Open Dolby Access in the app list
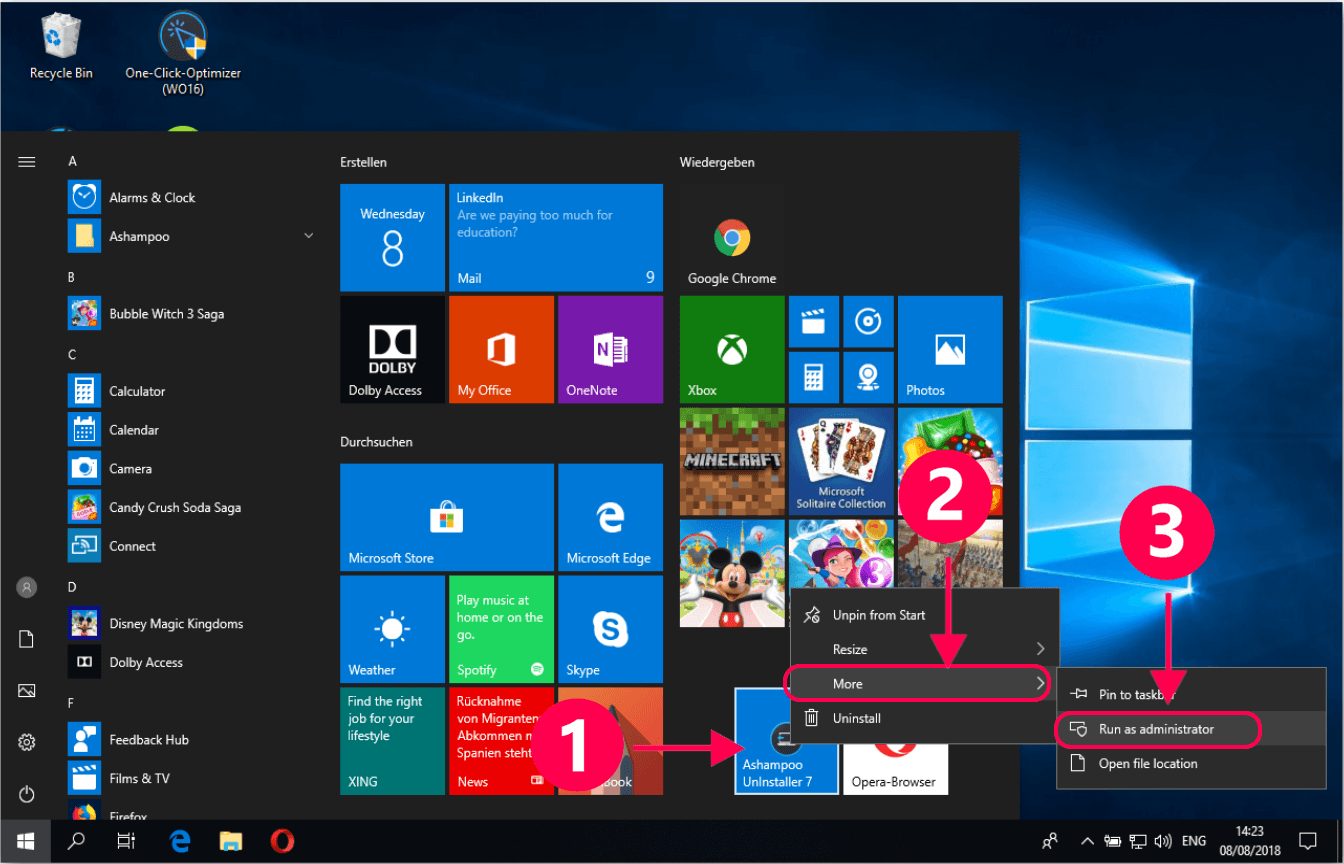 pos(192,662)
